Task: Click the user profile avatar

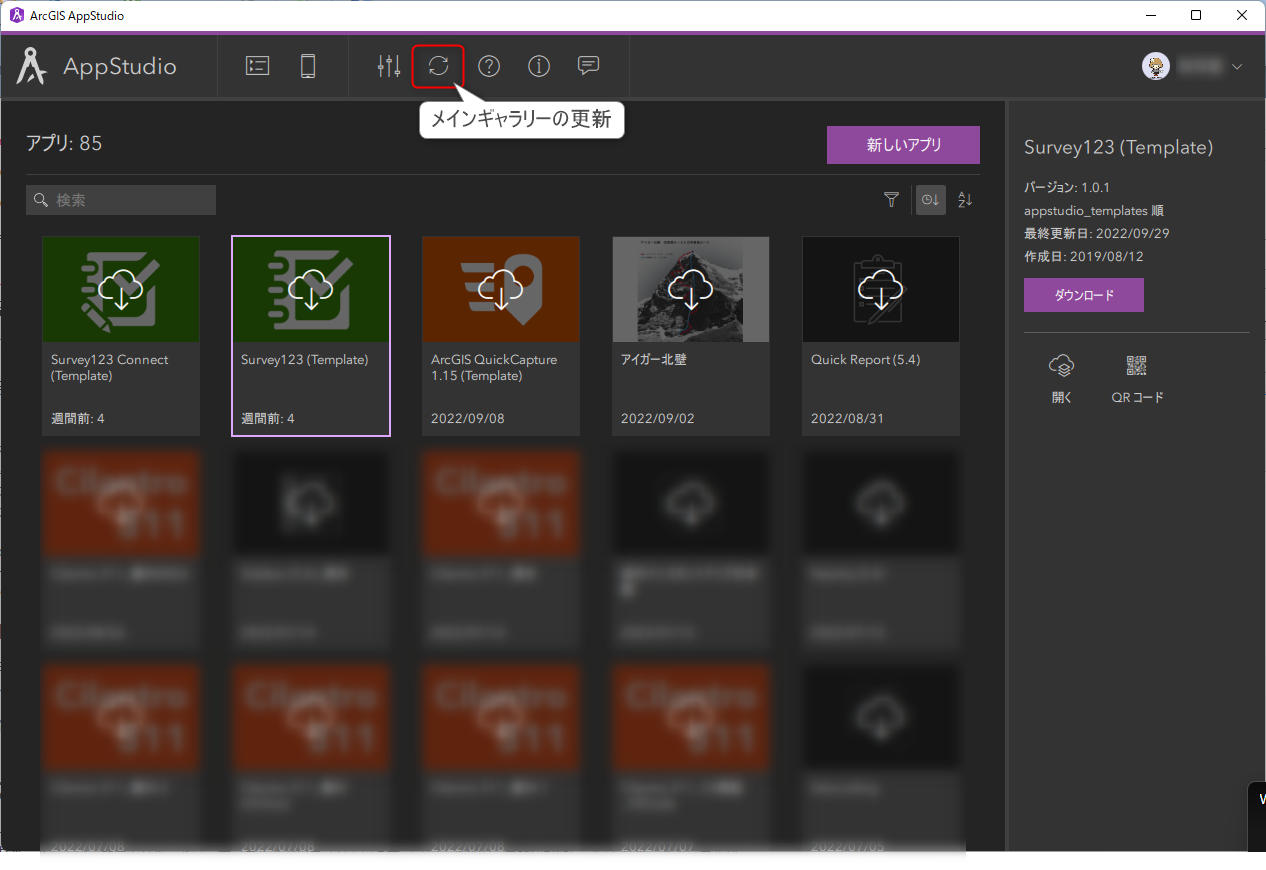Action: pos(1156,66)
